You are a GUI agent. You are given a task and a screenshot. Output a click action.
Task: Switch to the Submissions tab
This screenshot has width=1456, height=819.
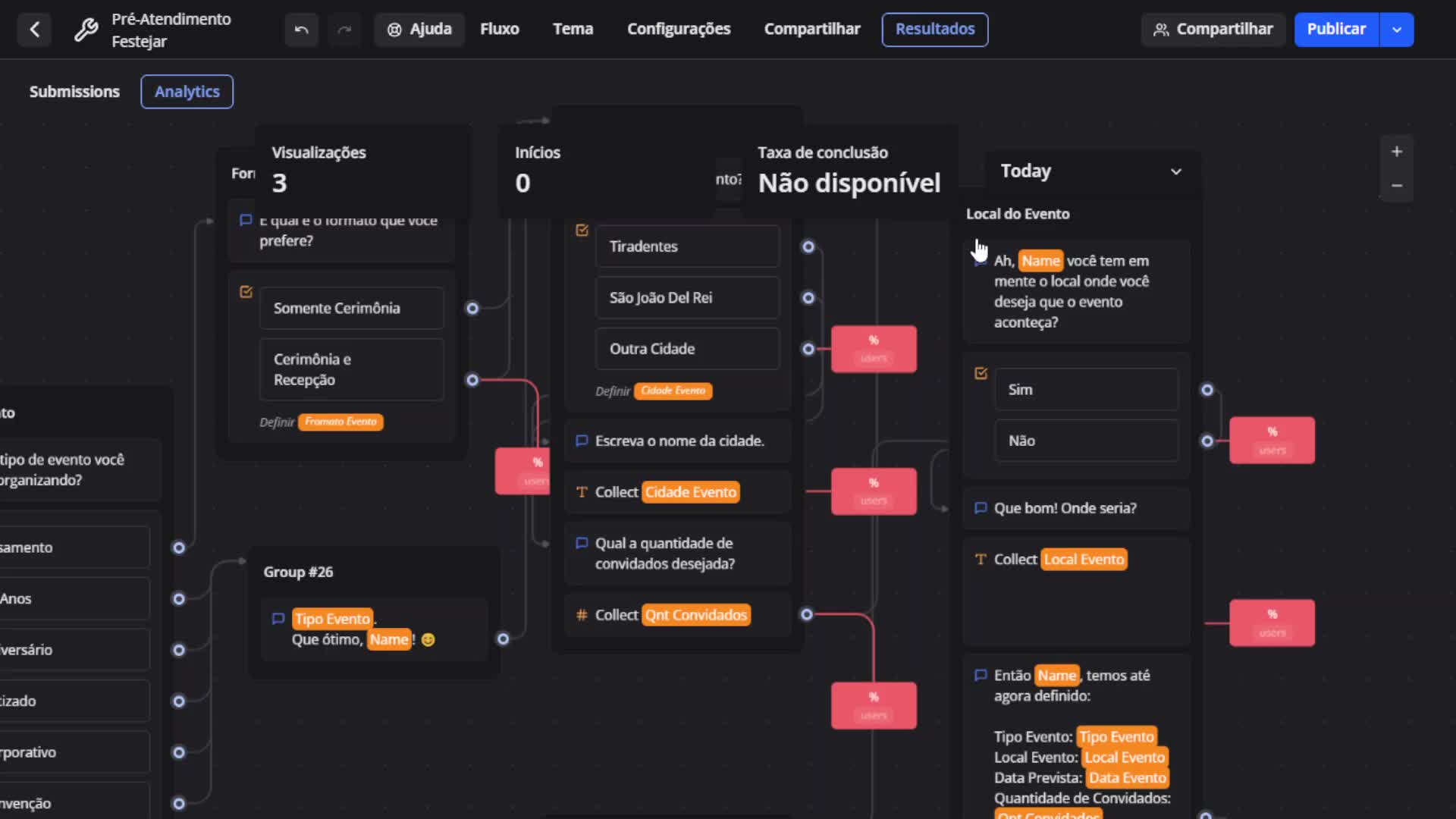pos(74,92)
